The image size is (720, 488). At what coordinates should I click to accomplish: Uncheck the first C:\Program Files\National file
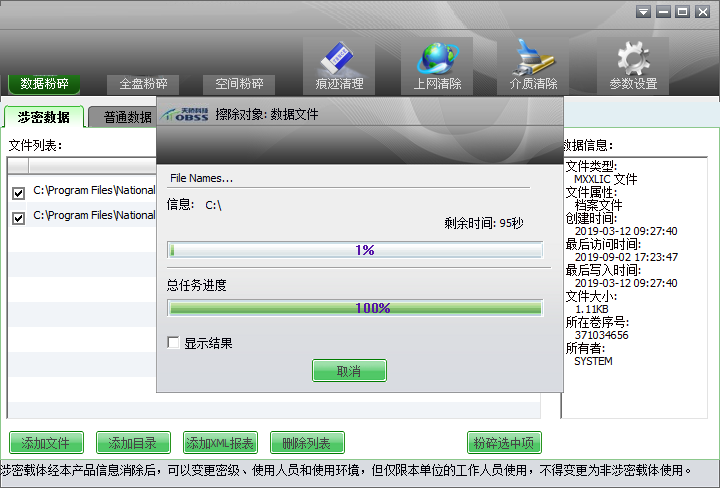click(18, 193)
